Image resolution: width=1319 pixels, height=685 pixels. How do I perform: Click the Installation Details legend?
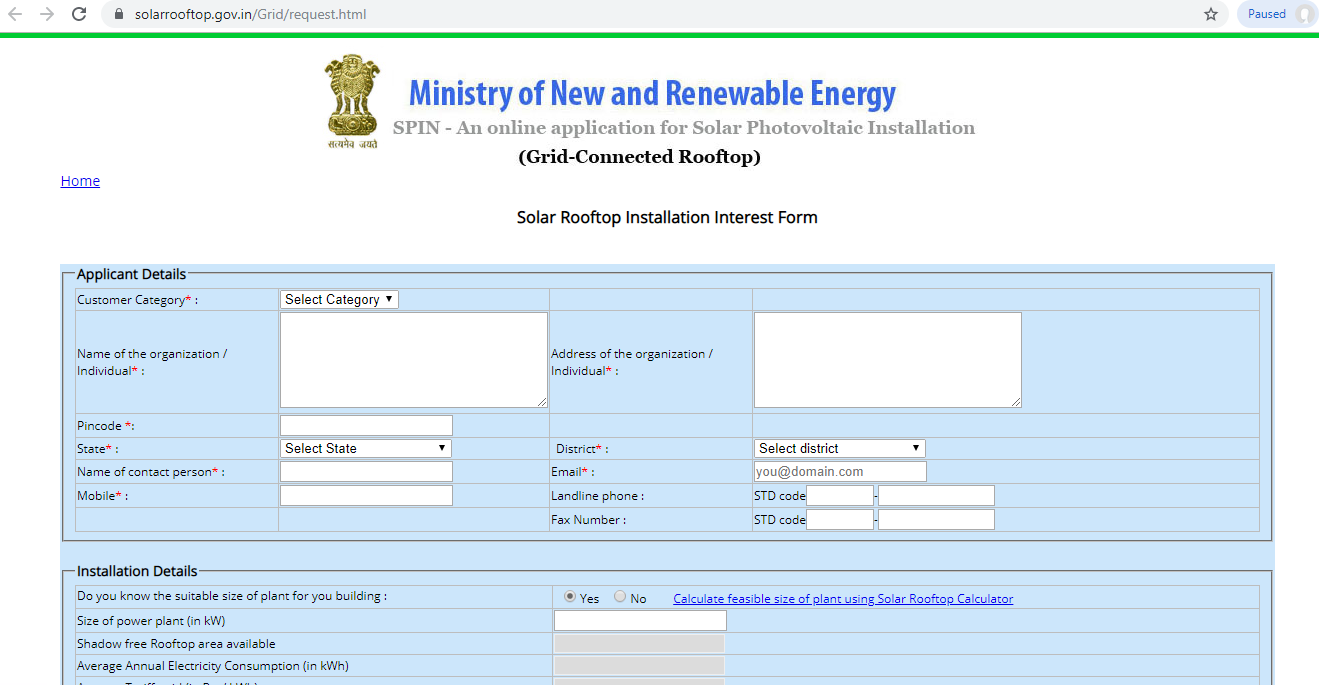coord(137,571)
